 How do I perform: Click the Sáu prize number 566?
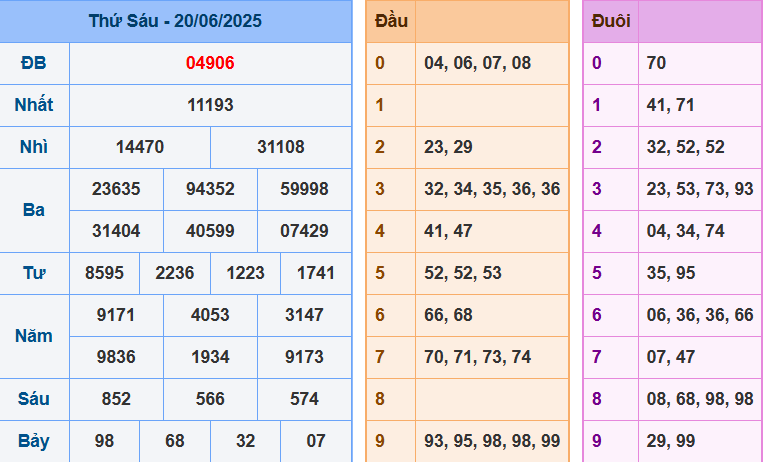point(210,399)
